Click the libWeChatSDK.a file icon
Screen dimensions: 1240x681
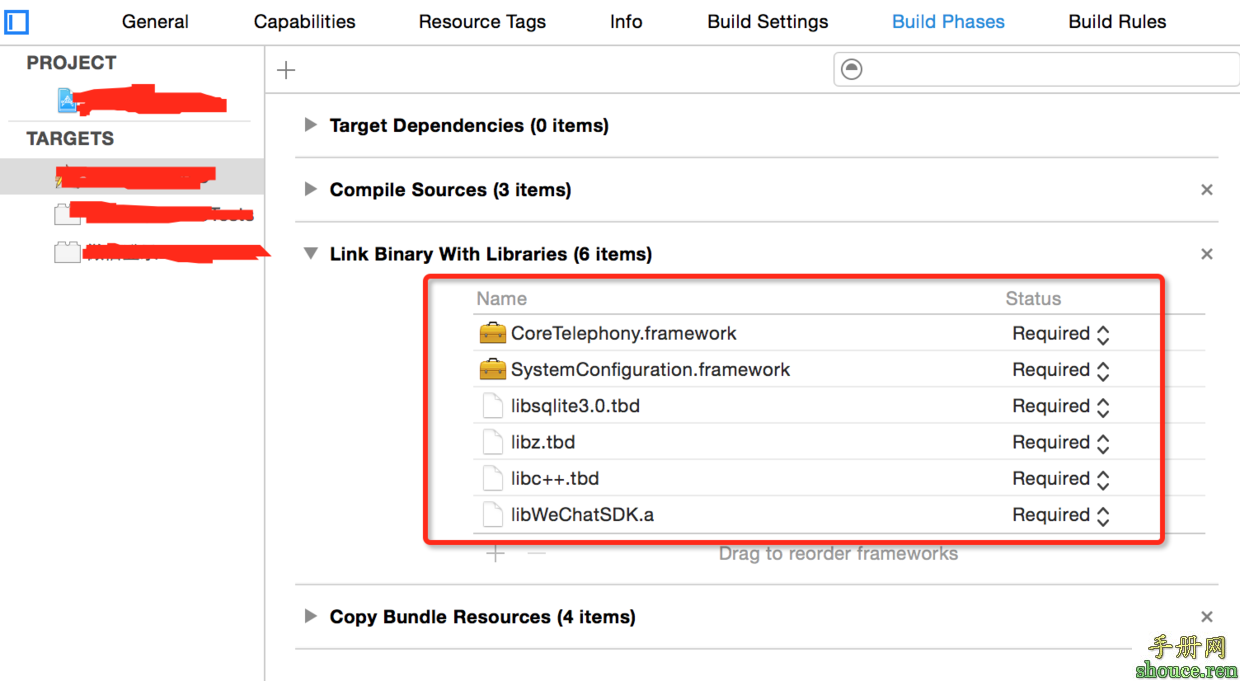point(492,515)
